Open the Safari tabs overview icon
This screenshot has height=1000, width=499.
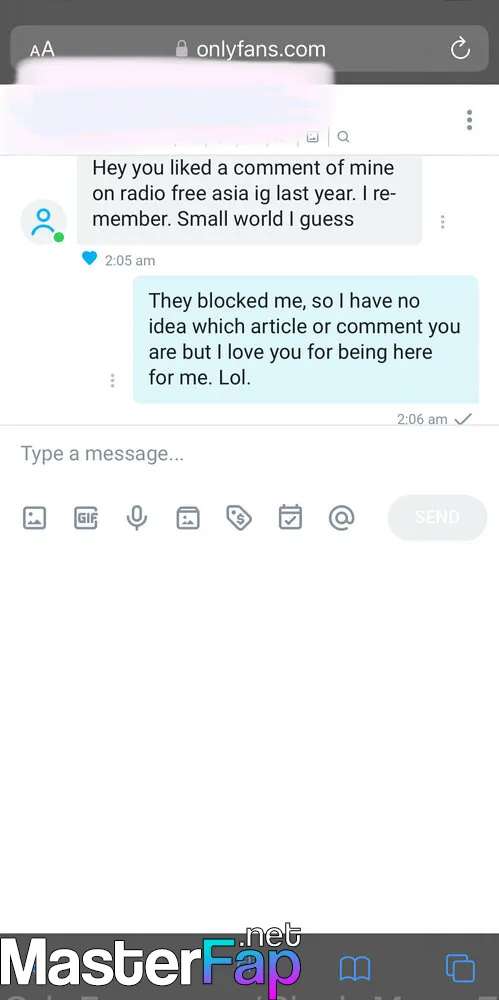(x=461, y=968)
